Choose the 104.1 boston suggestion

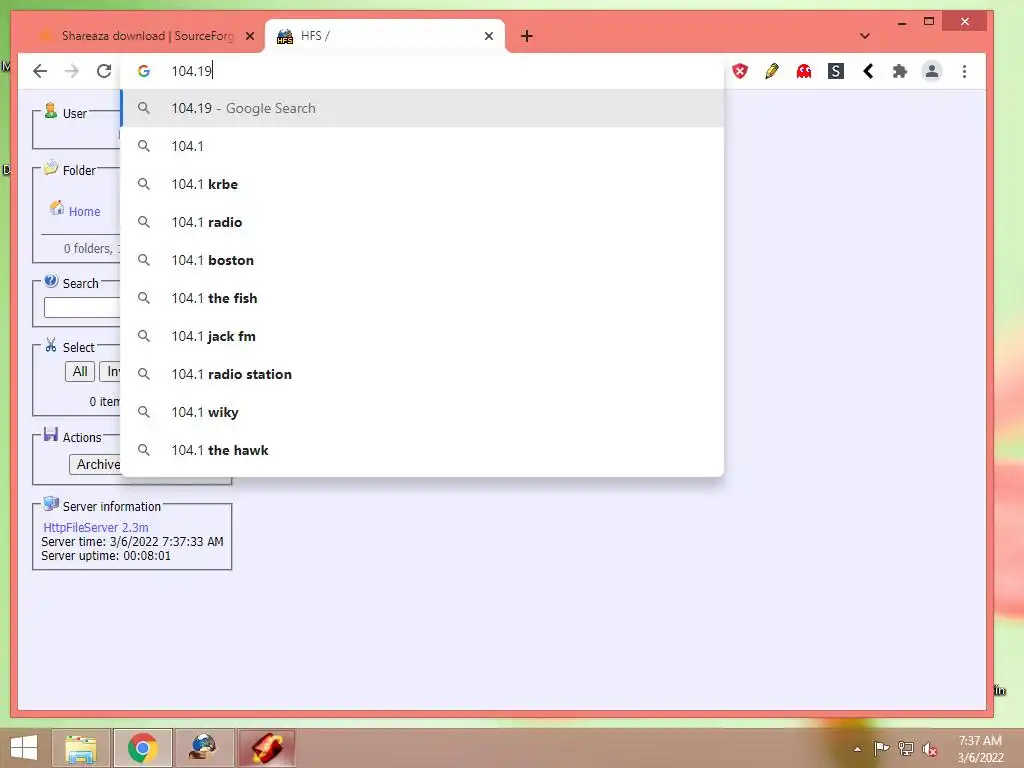(423, 260)
